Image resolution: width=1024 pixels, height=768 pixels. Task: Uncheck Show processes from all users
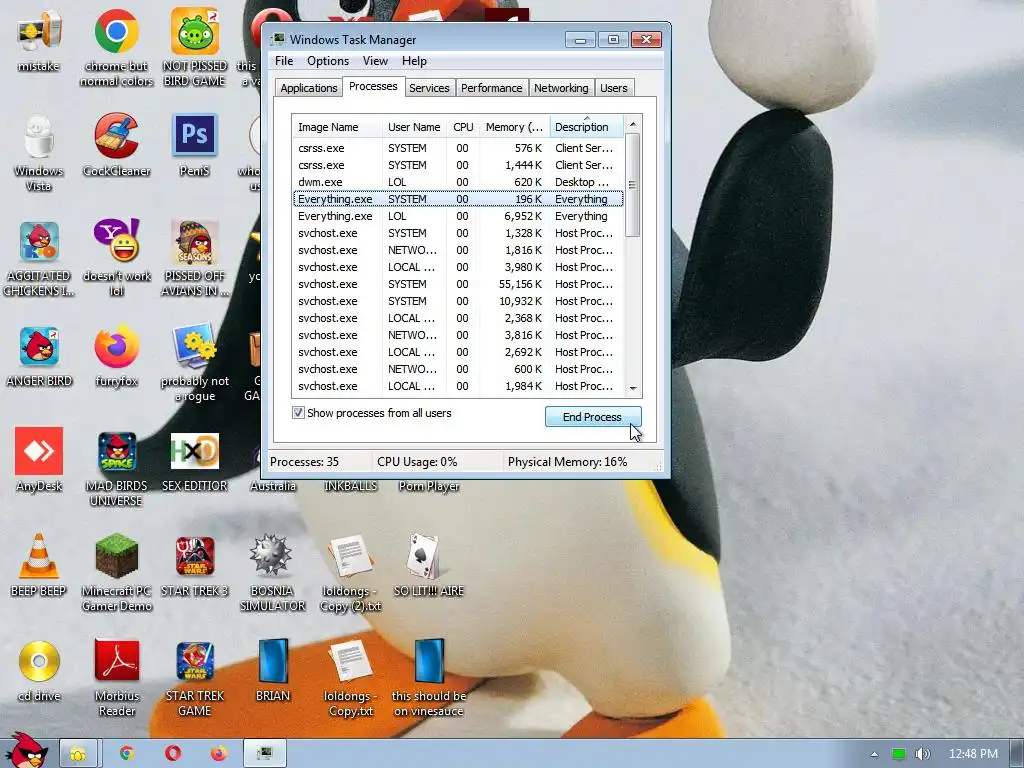[298, 413]
